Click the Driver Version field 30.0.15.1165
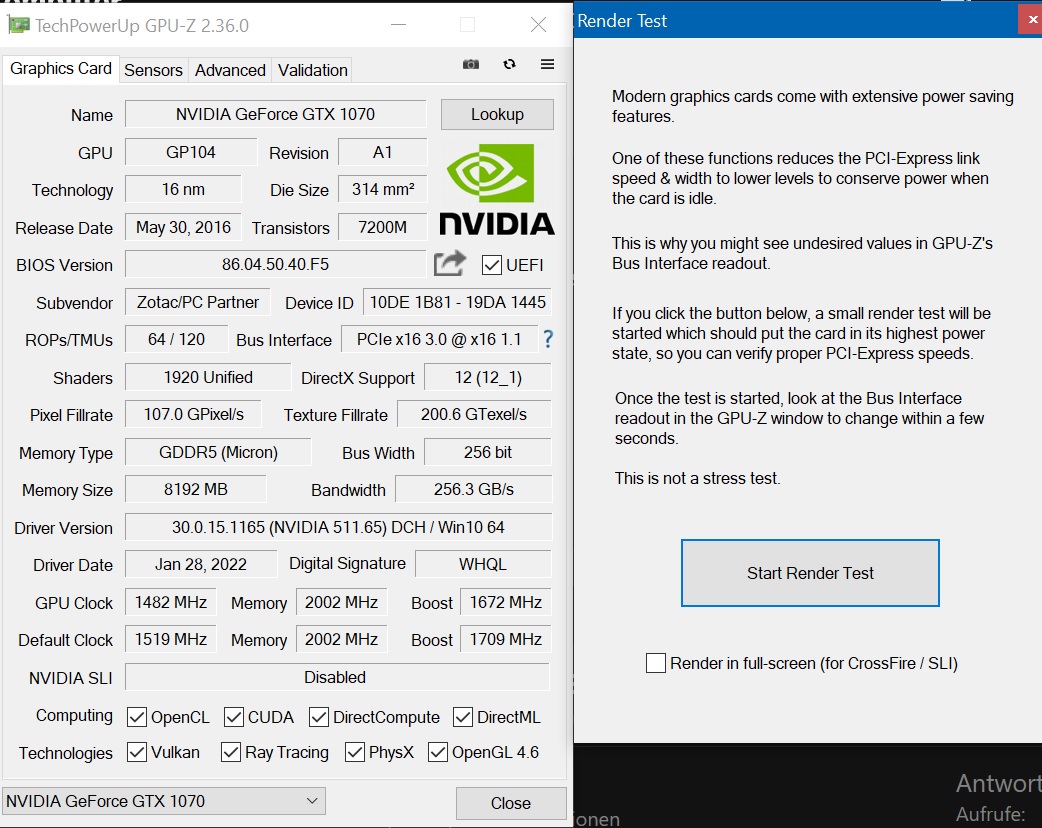This screenshot has width=1042, height=828. tap(338, 527)
